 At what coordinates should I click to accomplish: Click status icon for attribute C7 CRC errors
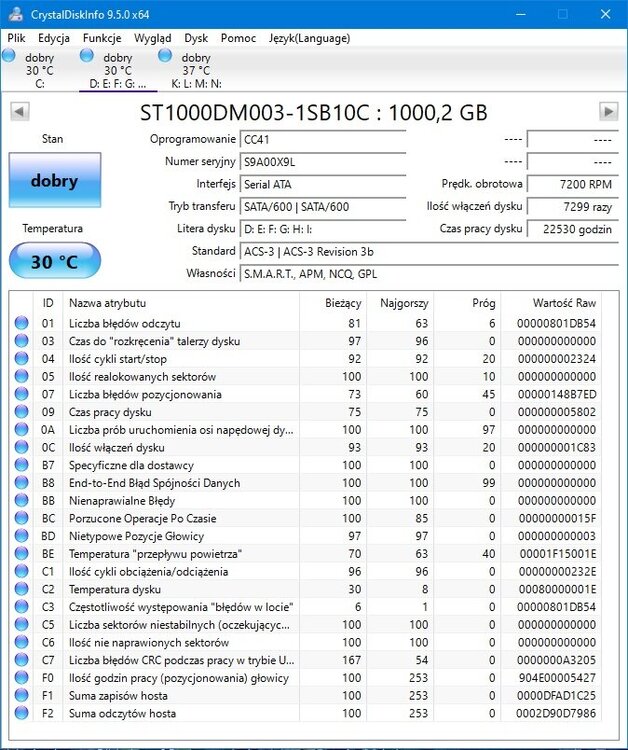(x=21, y=660)
